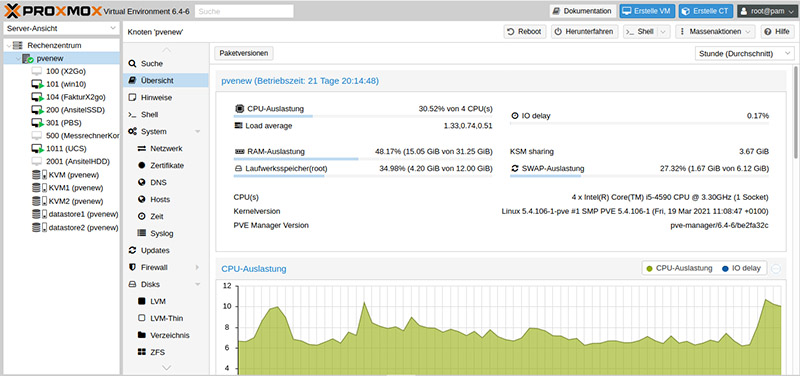
Task: Open Shell in the node side menu
Action: point(165,115)
